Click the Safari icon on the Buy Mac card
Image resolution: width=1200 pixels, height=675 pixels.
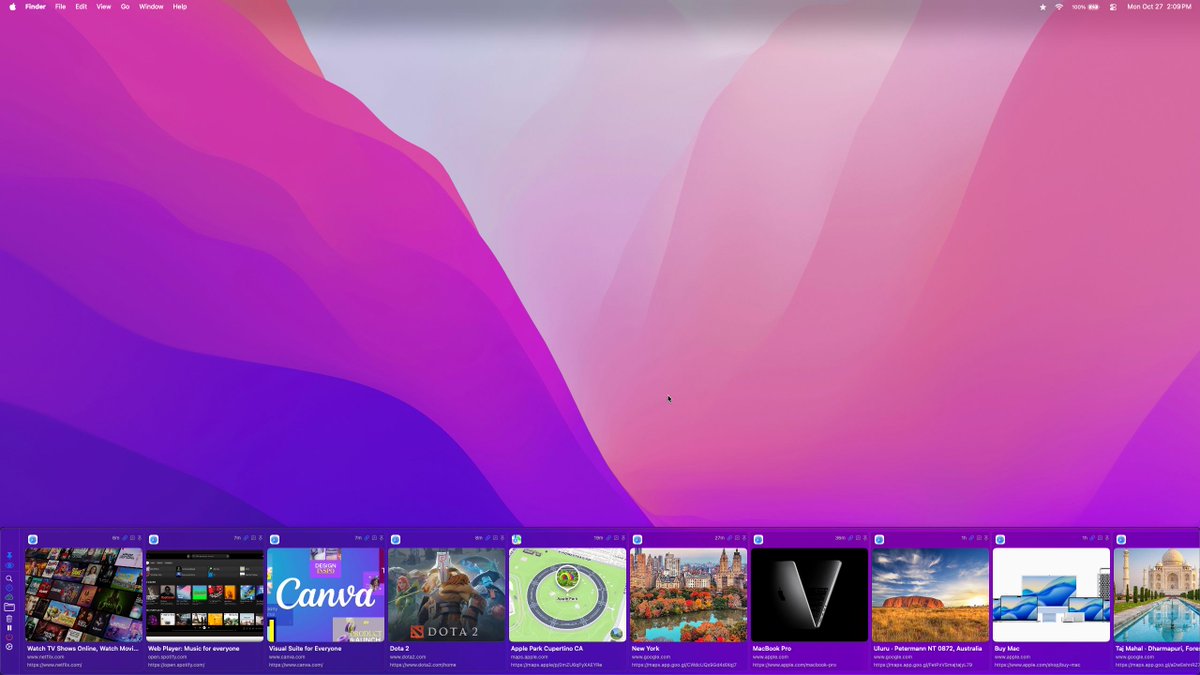1001,539
